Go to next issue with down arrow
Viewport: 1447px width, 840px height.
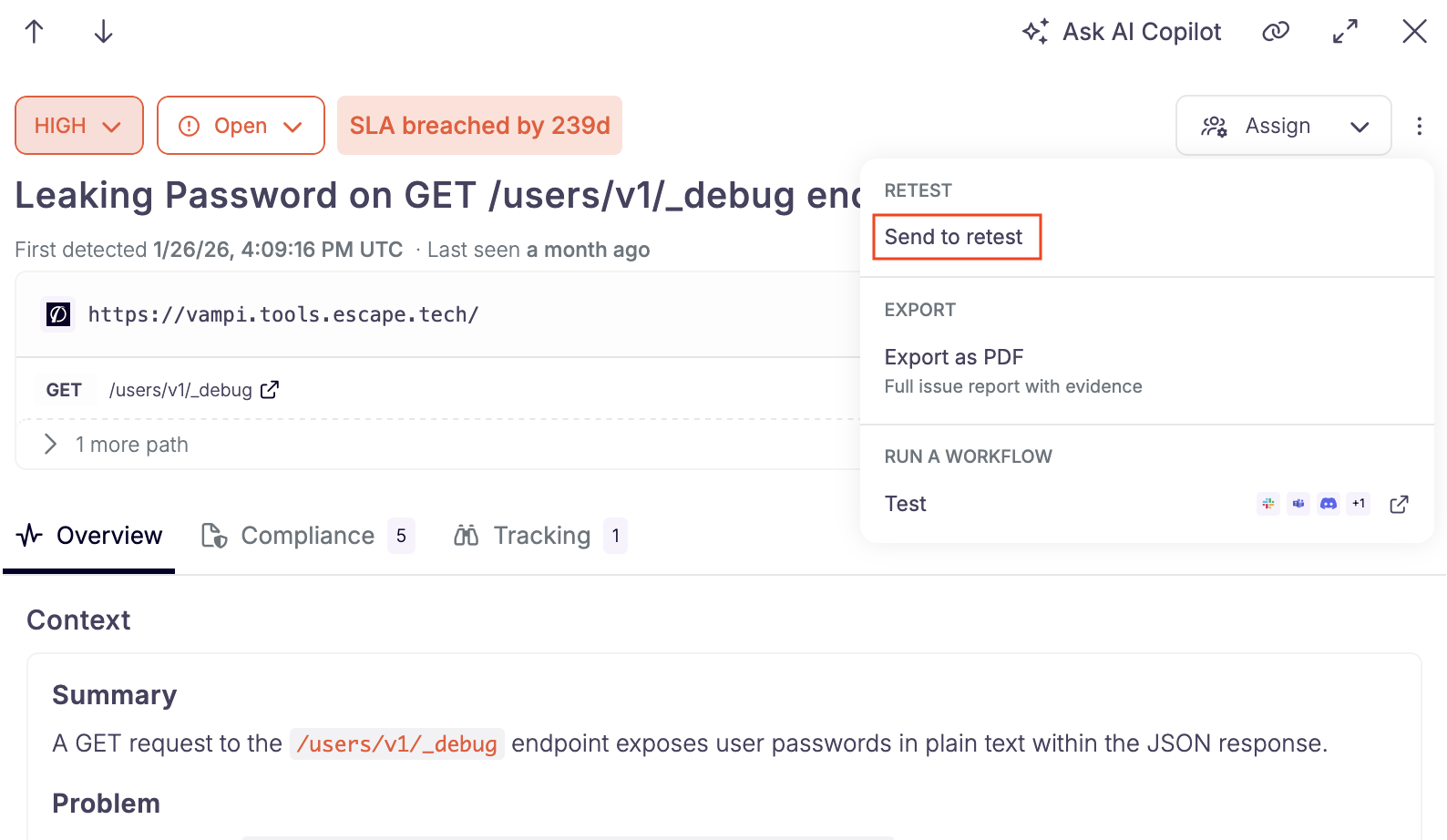[104, 32]
